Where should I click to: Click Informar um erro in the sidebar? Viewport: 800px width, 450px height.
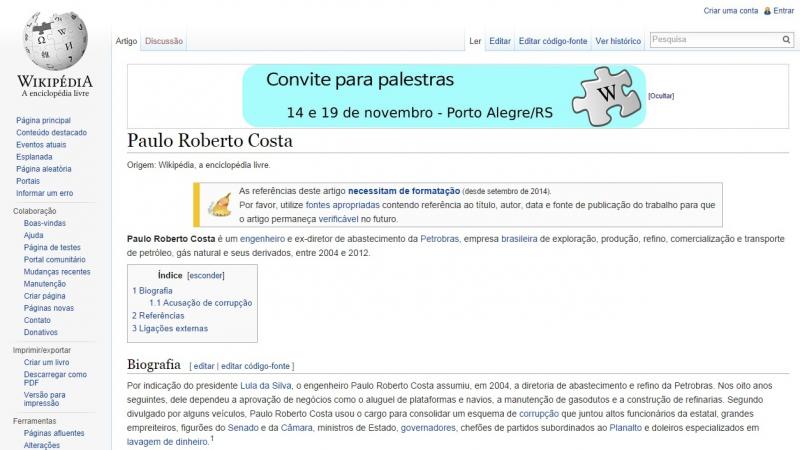(44, 193)
